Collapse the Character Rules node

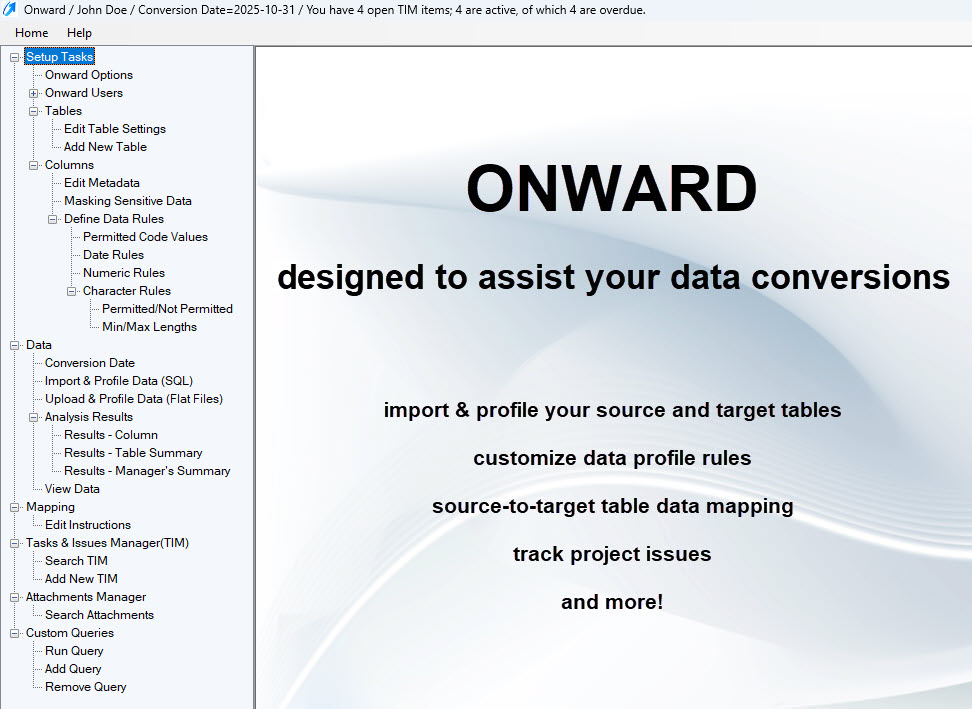72,291
